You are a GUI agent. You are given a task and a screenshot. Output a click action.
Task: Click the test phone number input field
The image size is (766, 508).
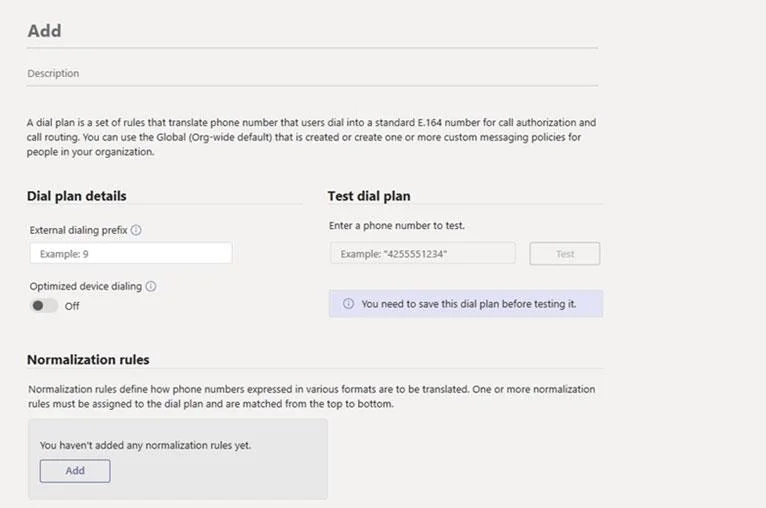pos(423,254)
